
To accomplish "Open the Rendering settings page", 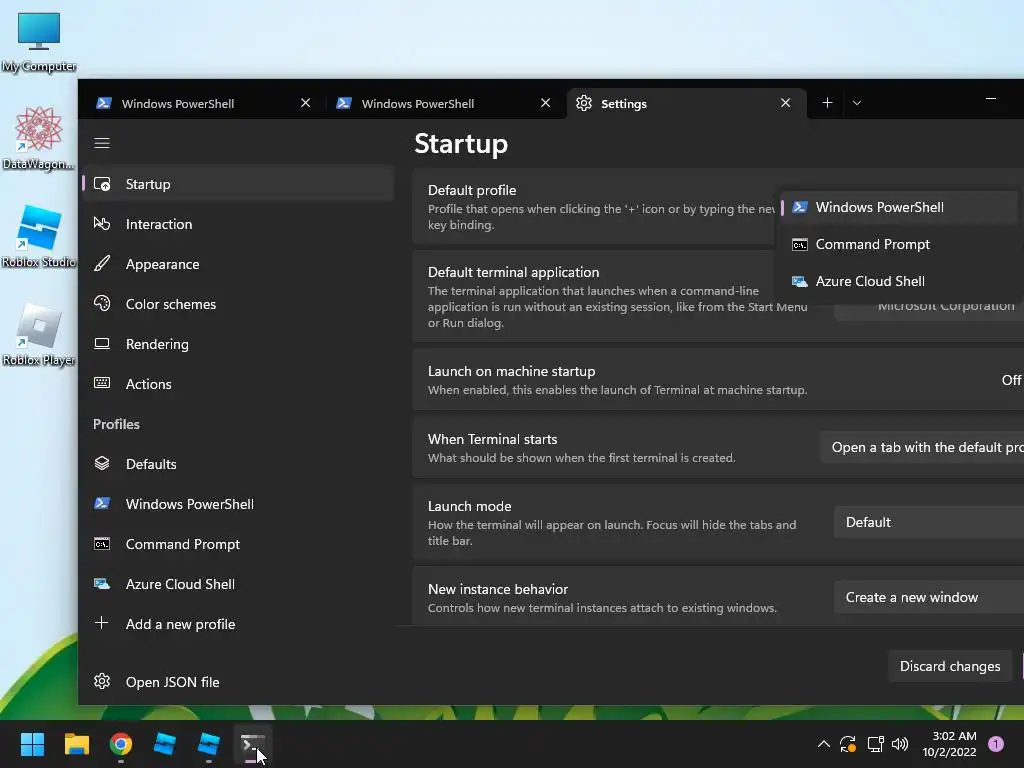I will [x=238, y=344].
